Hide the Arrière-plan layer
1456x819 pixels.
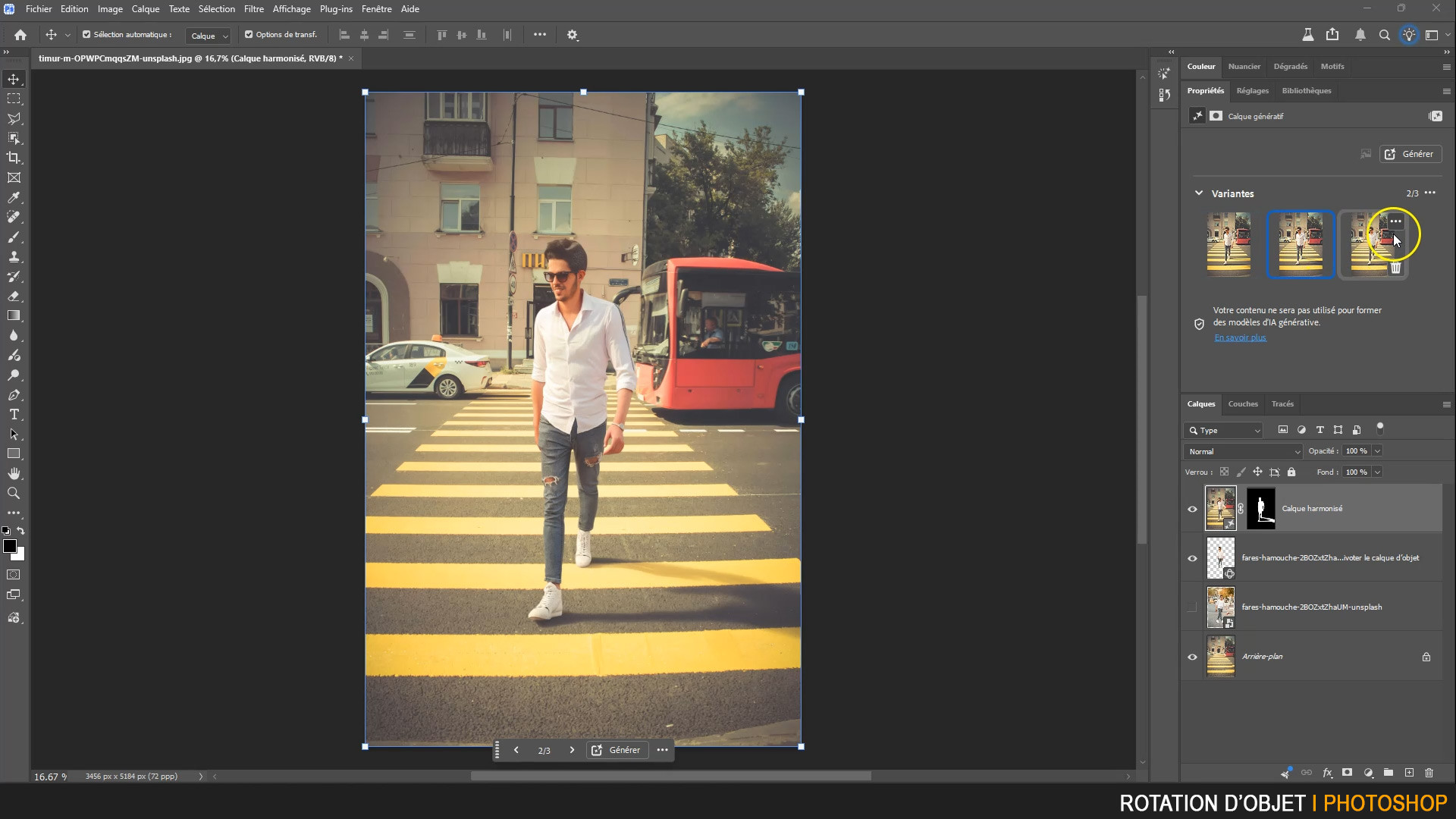coord(1192,657)
